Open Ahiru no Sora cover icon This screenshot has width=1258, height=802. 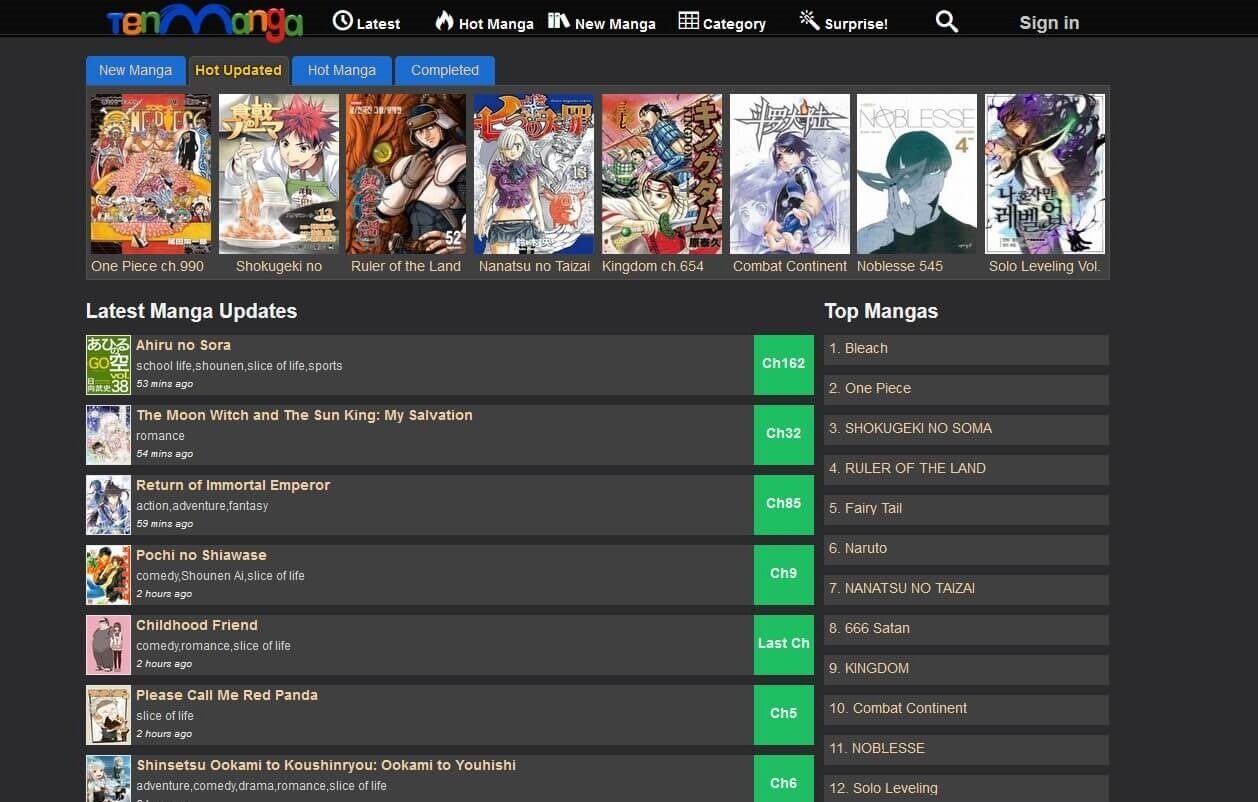pyautogui.click(x=108, y=365)
